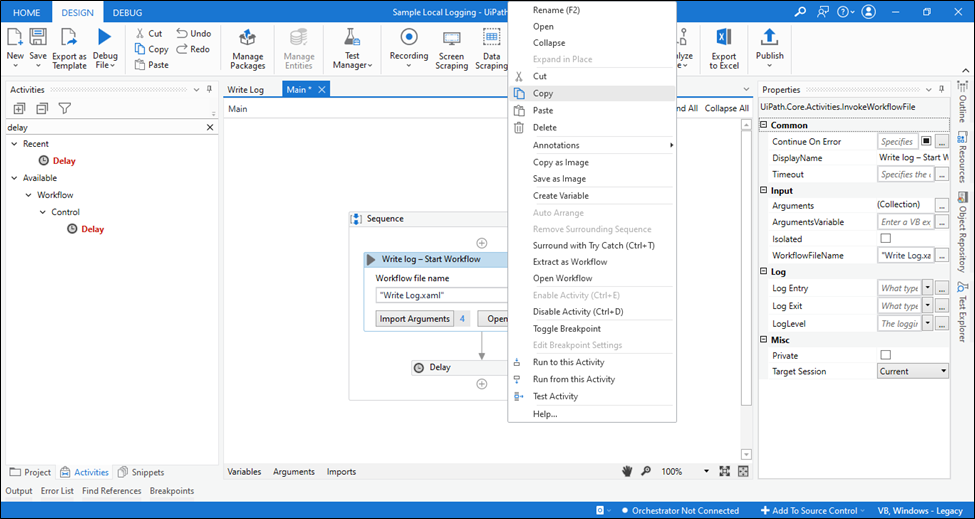Image resolution: width=975 pixels, height=519 pixels.
Task: Launch Screen Scraping tool
Action: pyautogui.click(x=451, y=49)
